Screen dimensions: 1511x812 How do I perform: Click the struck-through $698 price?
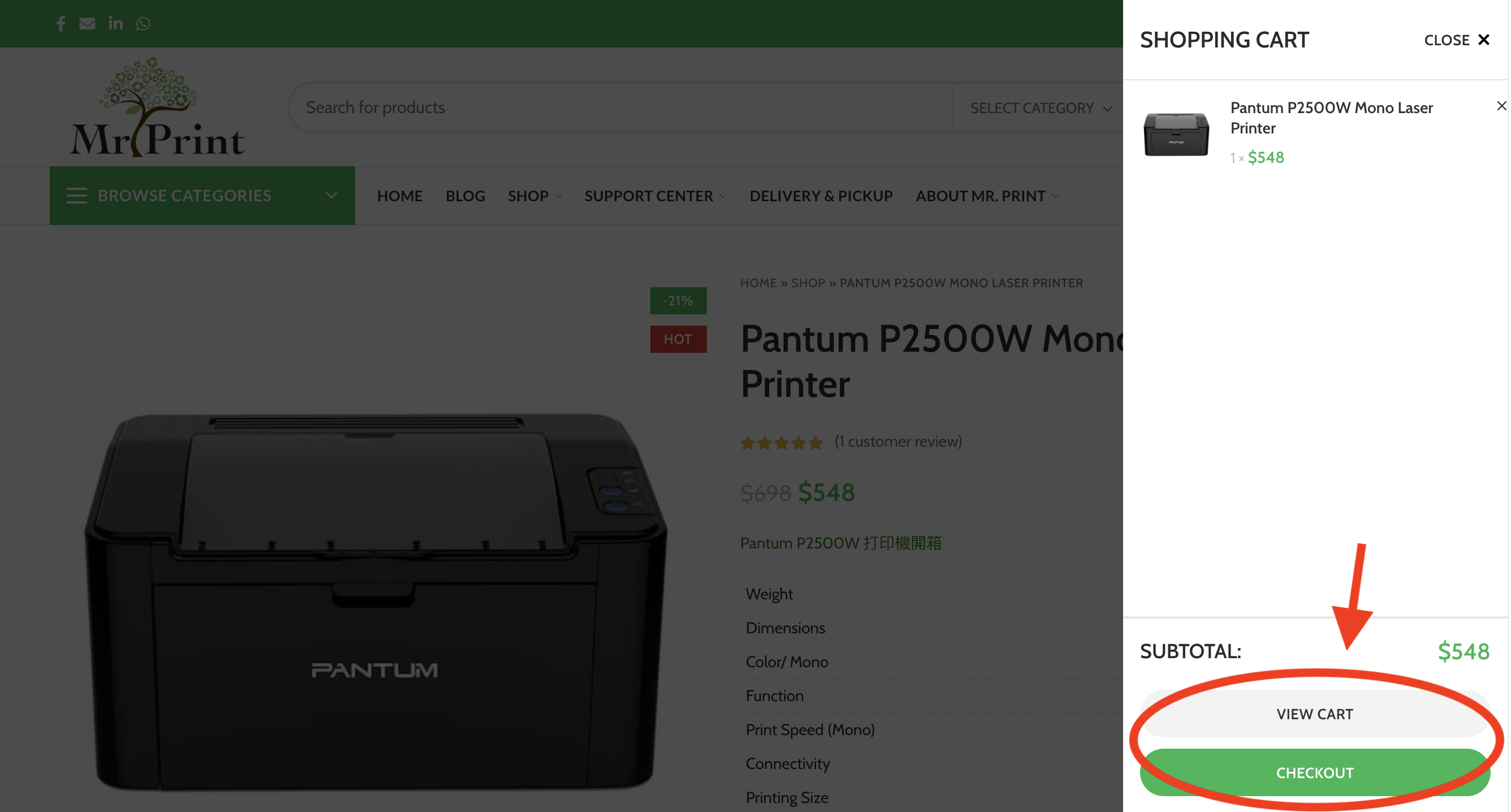pyautogui.click(x=766, y=494)
